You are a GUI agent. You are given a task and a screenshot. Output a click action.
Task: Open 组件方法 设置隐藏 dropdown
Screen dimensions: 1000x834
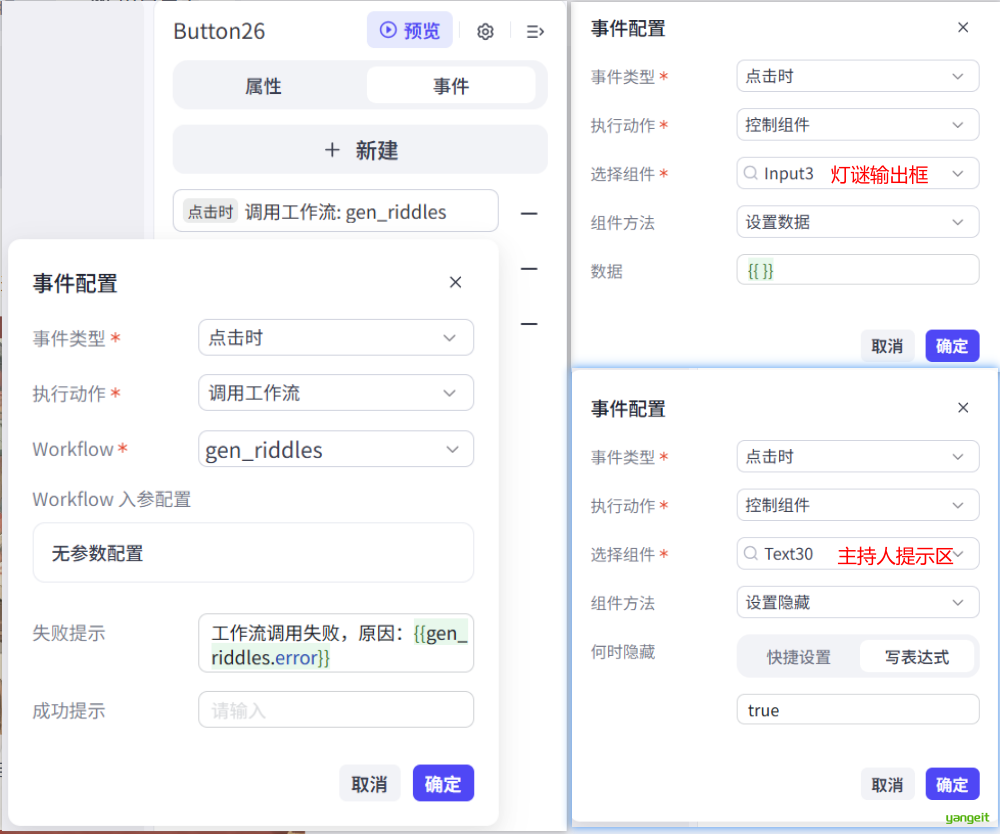[857, 603]
